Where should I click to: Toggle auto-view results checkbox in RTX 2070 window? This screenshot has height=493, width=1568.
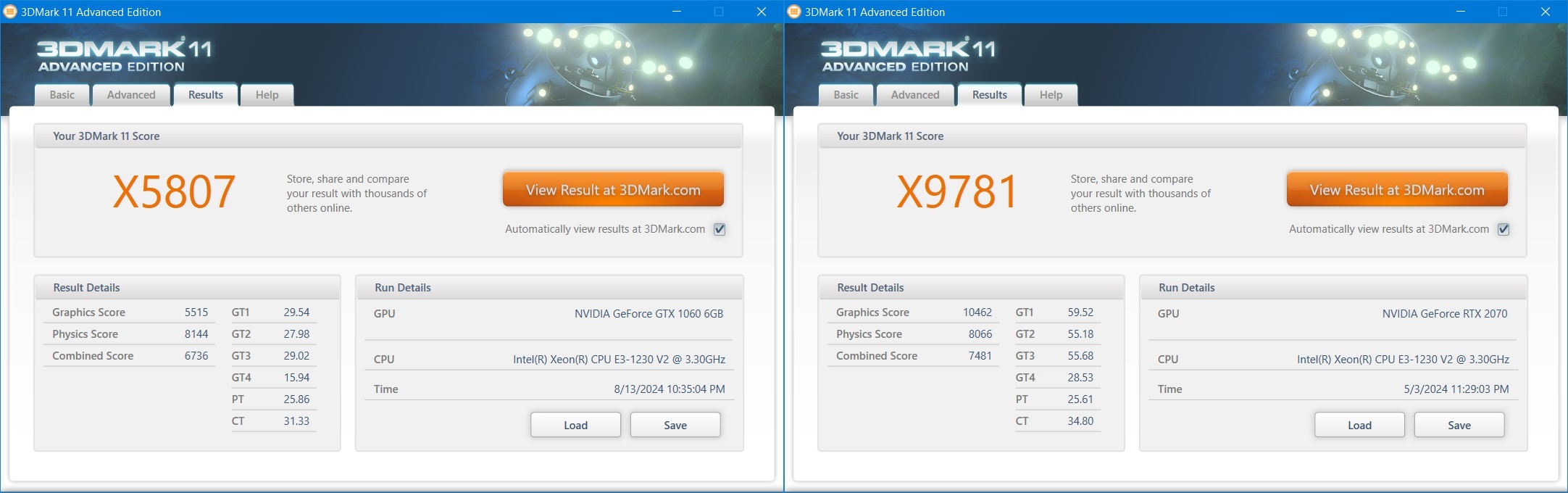point(1504,229)
